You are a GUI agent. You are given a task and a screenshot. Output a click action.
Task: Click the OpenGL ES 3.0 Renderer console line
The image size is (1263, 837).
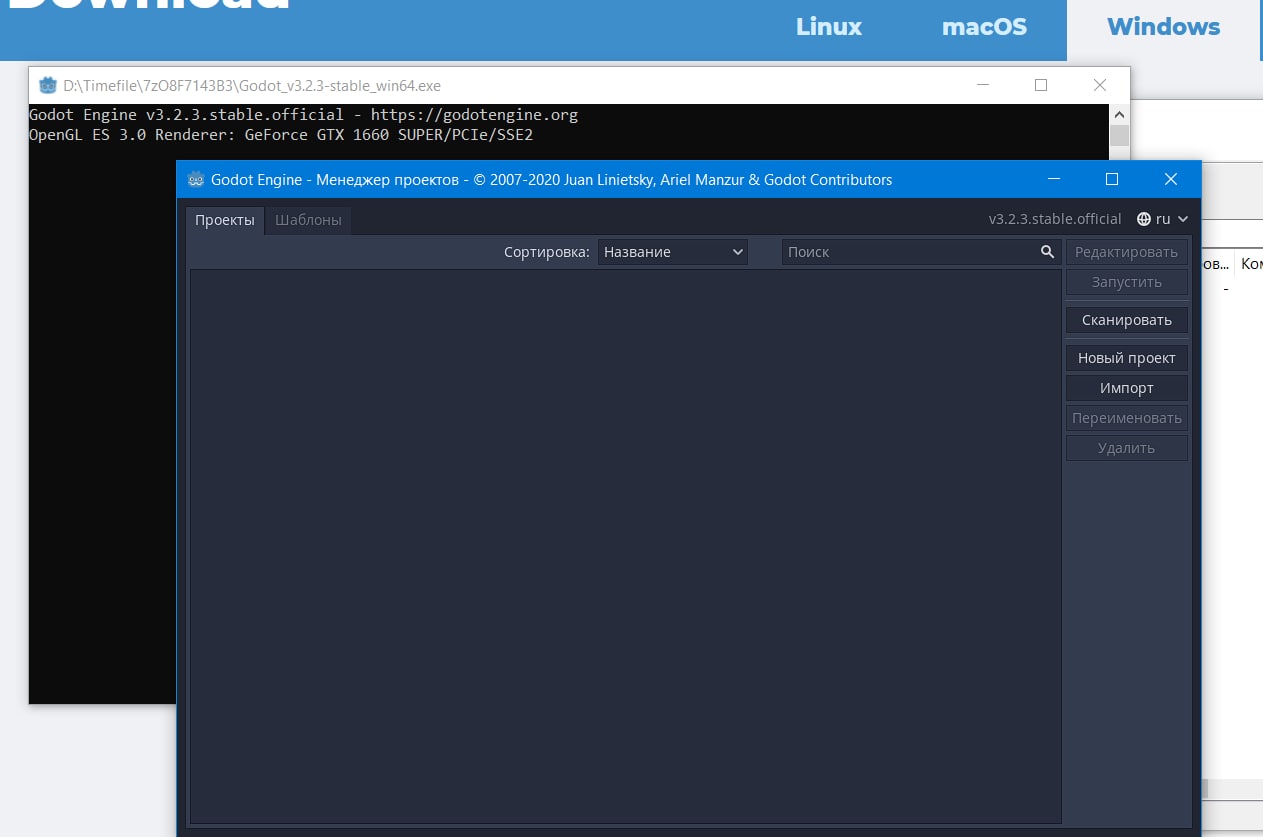pos(281,134)
